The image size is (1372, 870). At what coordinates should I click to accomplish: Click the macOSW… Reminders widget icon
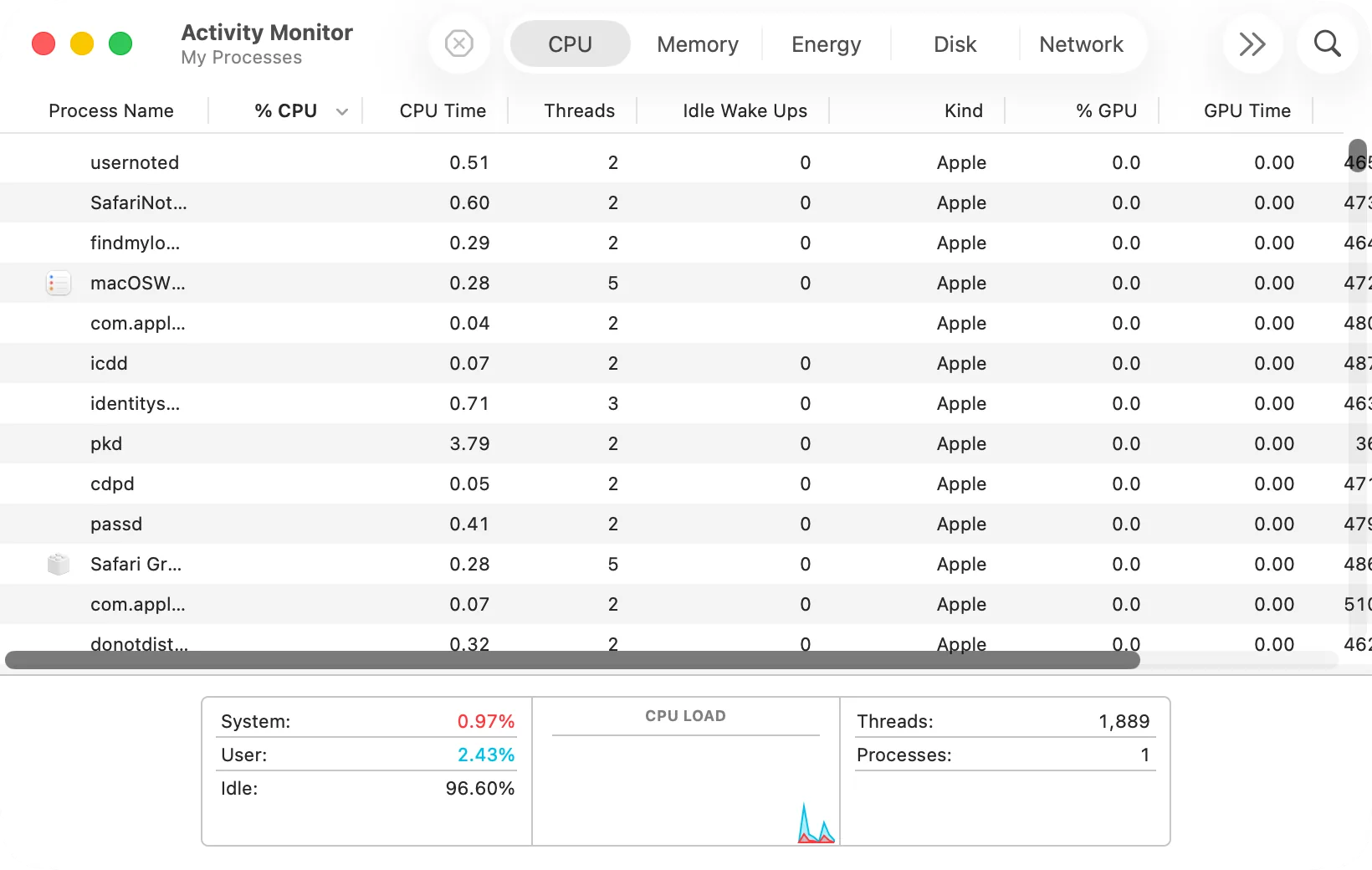(x=59, y=284)
